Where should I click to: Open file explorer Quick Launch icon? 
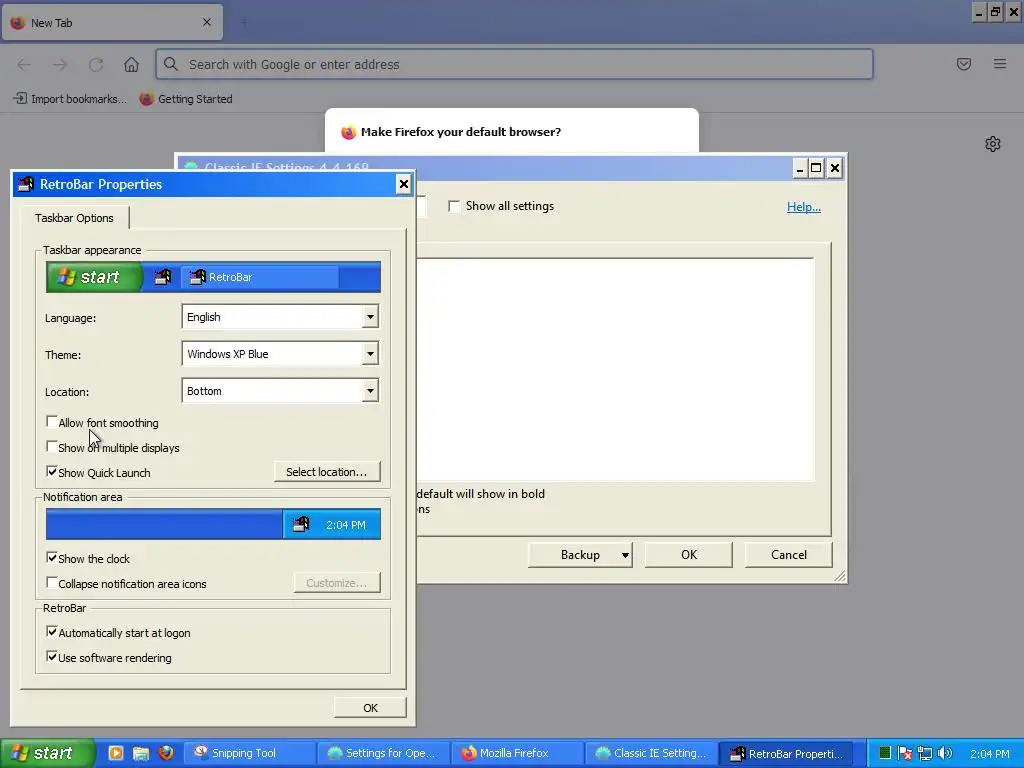pyautogui.click(x=140, y=753)
